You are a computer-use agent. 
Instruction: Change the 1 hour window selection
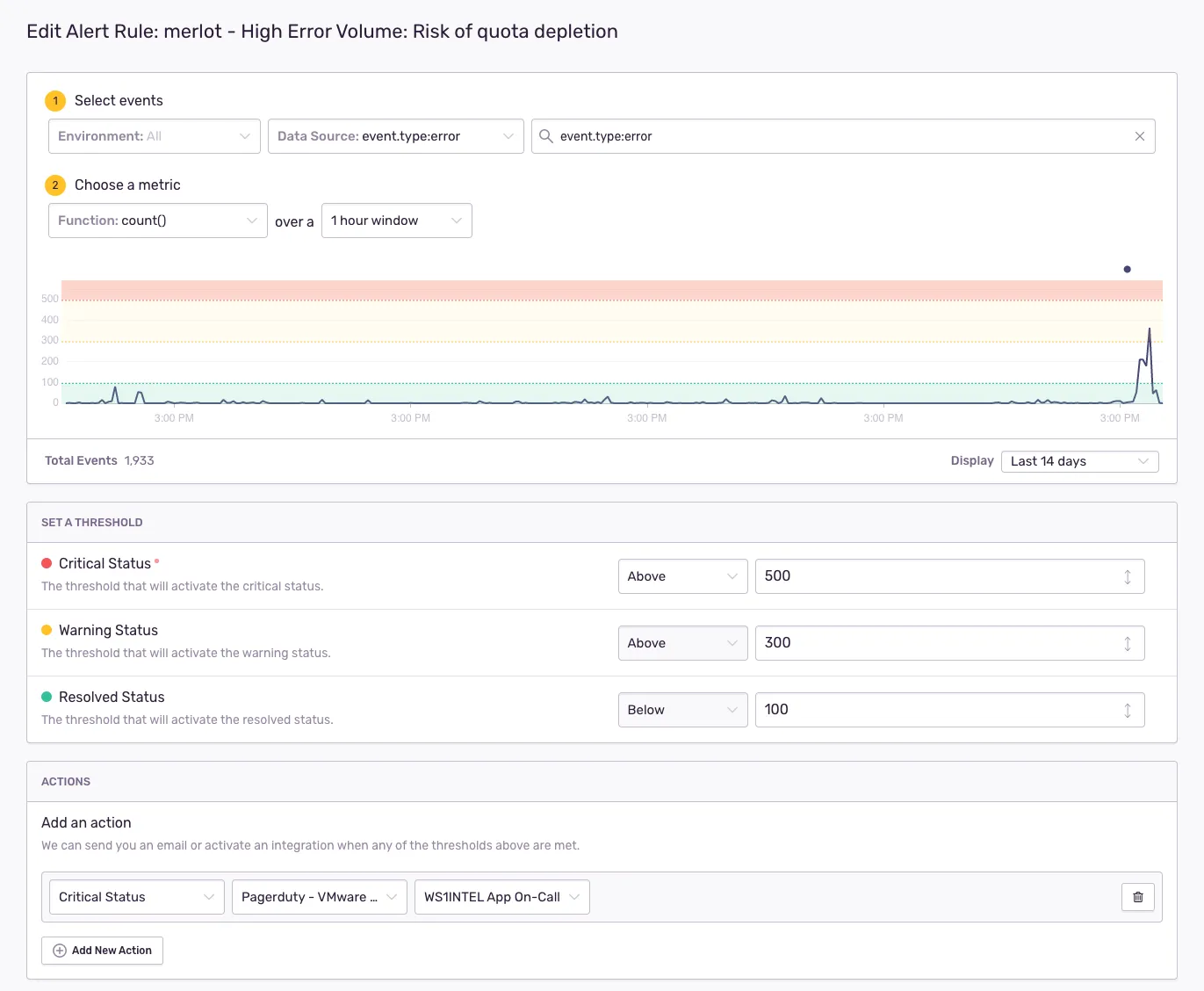click(396, 221)
